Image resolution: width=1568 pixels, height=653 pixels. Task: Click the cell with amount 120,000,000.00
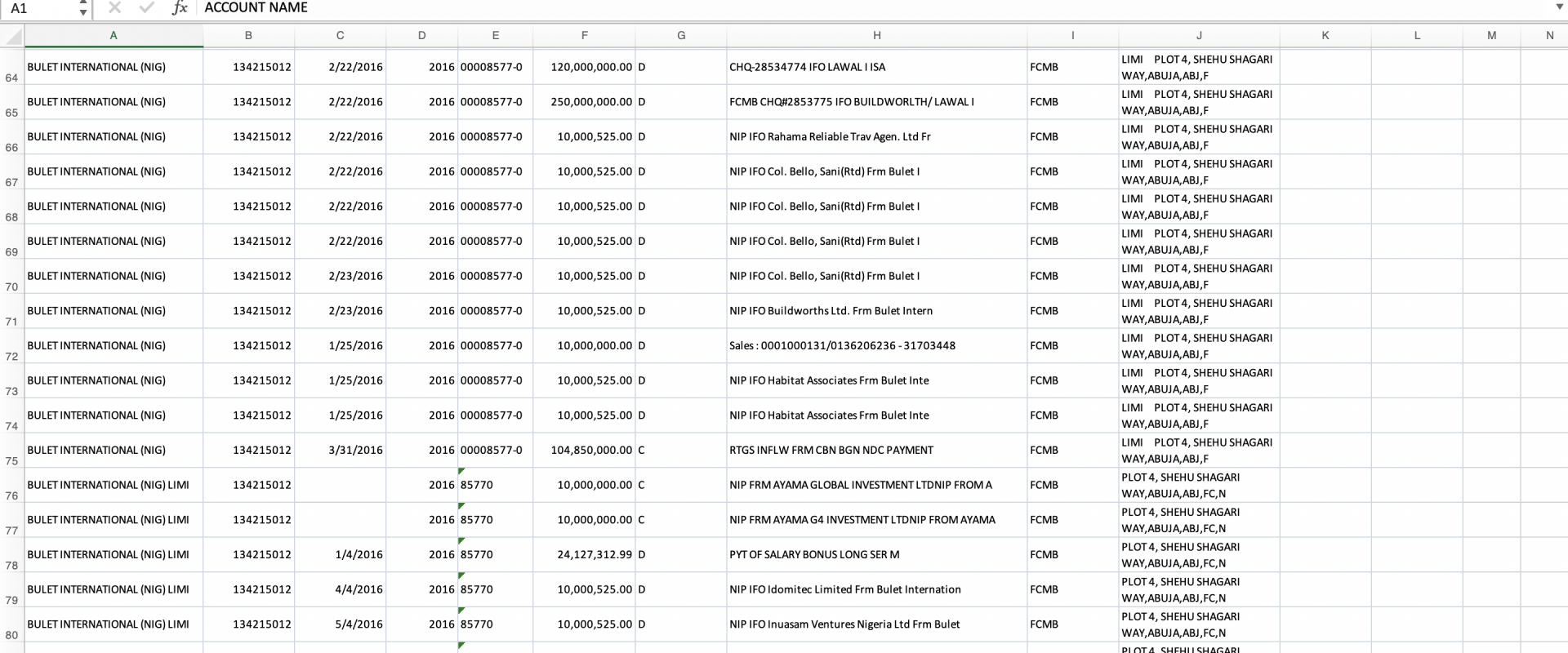tap(584, 67)
